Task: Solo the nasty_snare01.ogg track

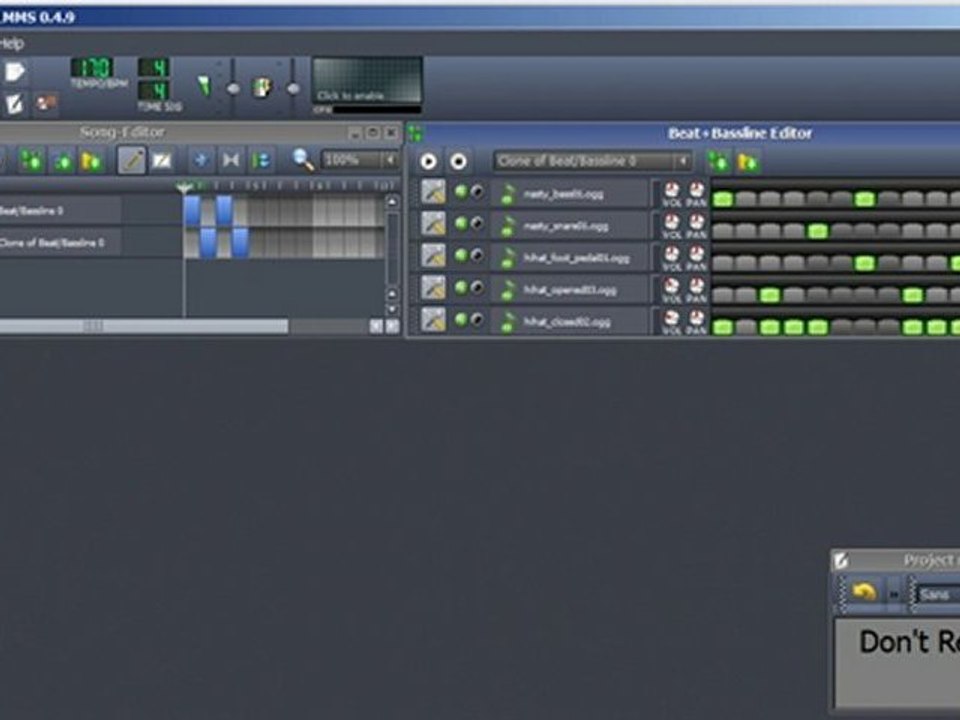Action: click(476, 224)
